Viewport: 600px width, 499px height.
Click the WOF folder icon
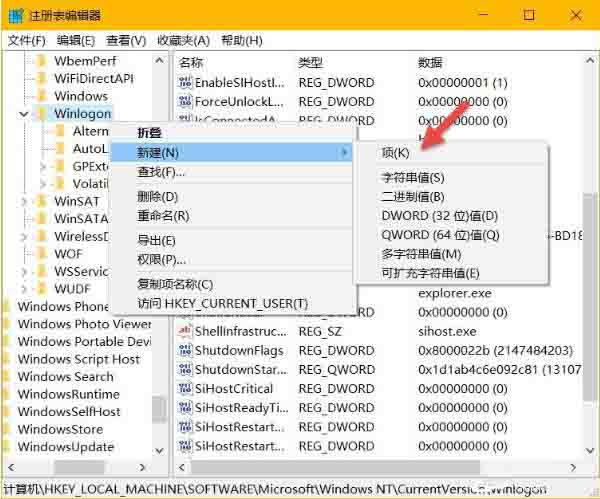pyautogui.click(x=42, y=254)
